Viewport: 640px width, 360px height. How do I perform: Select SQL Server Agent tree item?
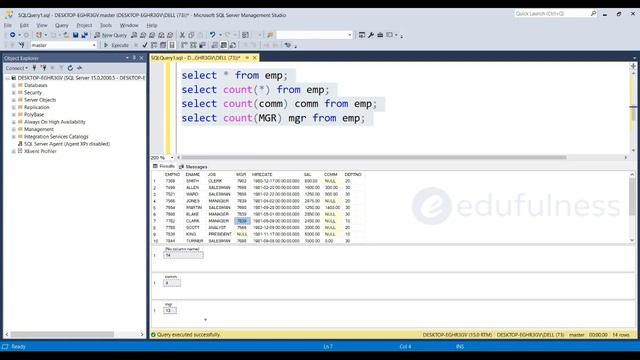(x=64, y=144)
